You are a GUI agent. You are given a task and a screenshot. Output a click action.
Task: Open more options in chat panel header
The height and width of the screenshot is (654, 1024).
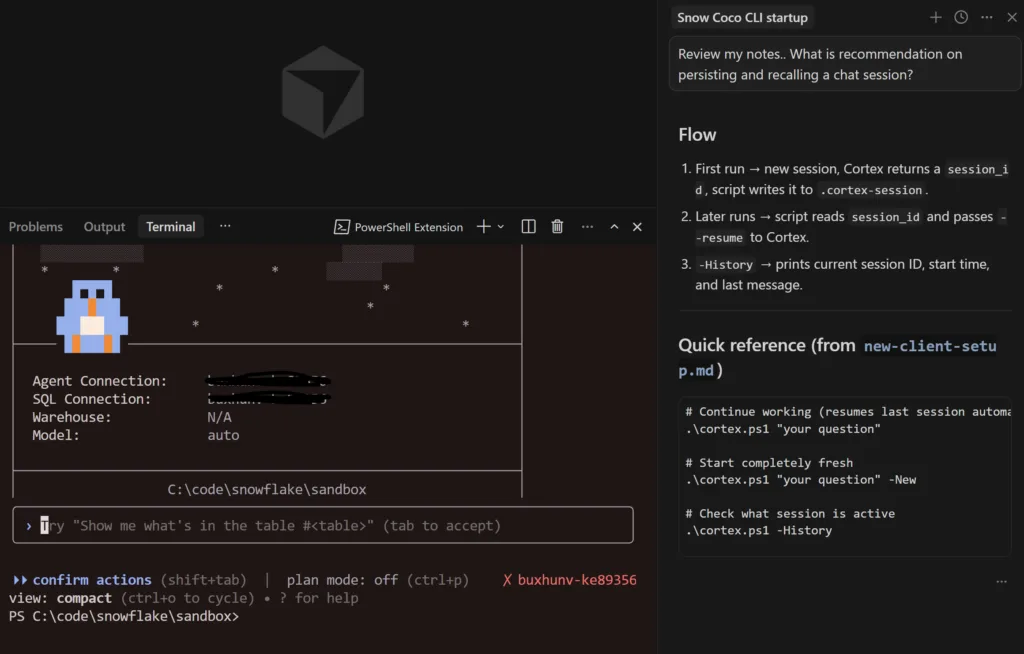987,18
